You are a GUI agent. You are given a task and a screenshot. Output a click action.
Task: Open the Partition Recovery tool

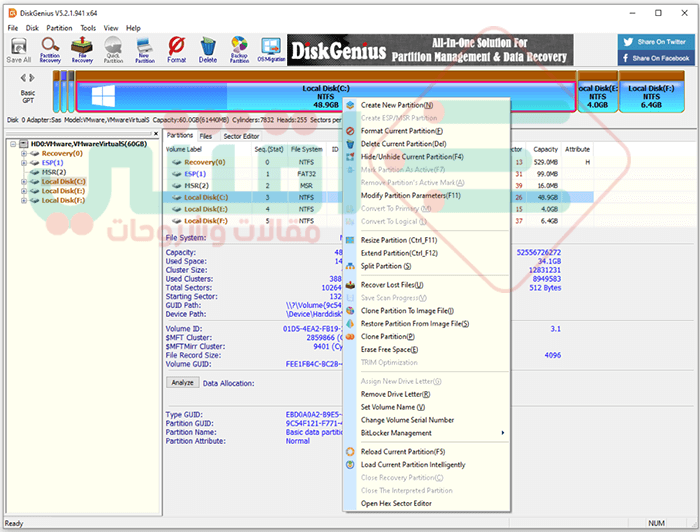[50, 50]
